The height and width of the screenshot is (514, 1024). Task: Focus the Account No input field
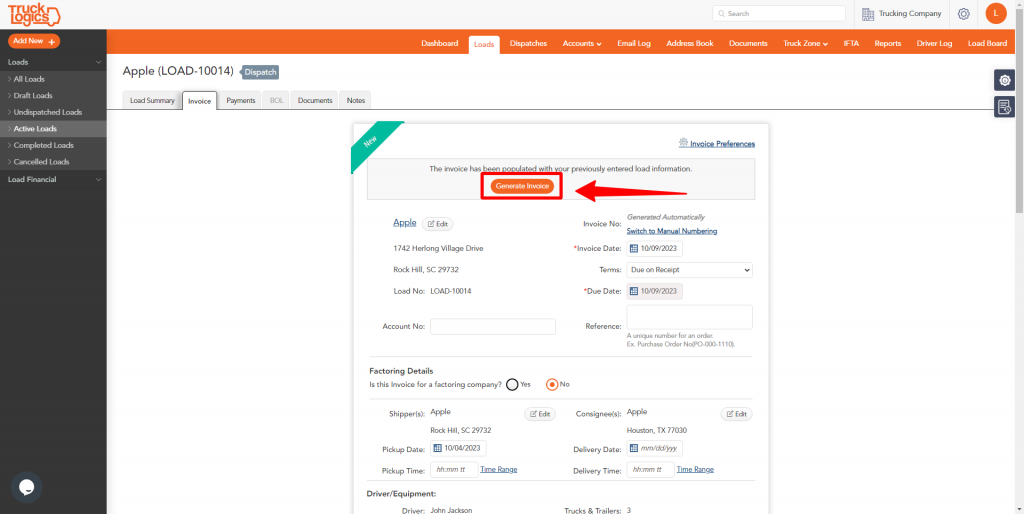pyautogui.click(x=492, y=327)
